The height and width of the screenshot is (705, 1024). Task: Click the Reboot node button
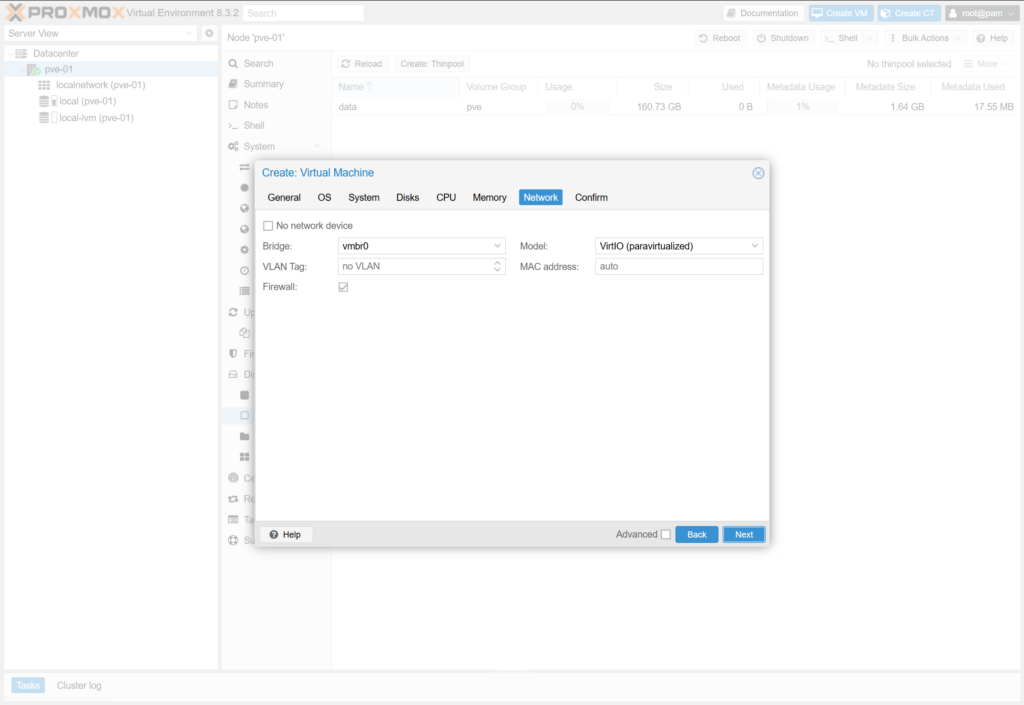click(x=720, y=38)
